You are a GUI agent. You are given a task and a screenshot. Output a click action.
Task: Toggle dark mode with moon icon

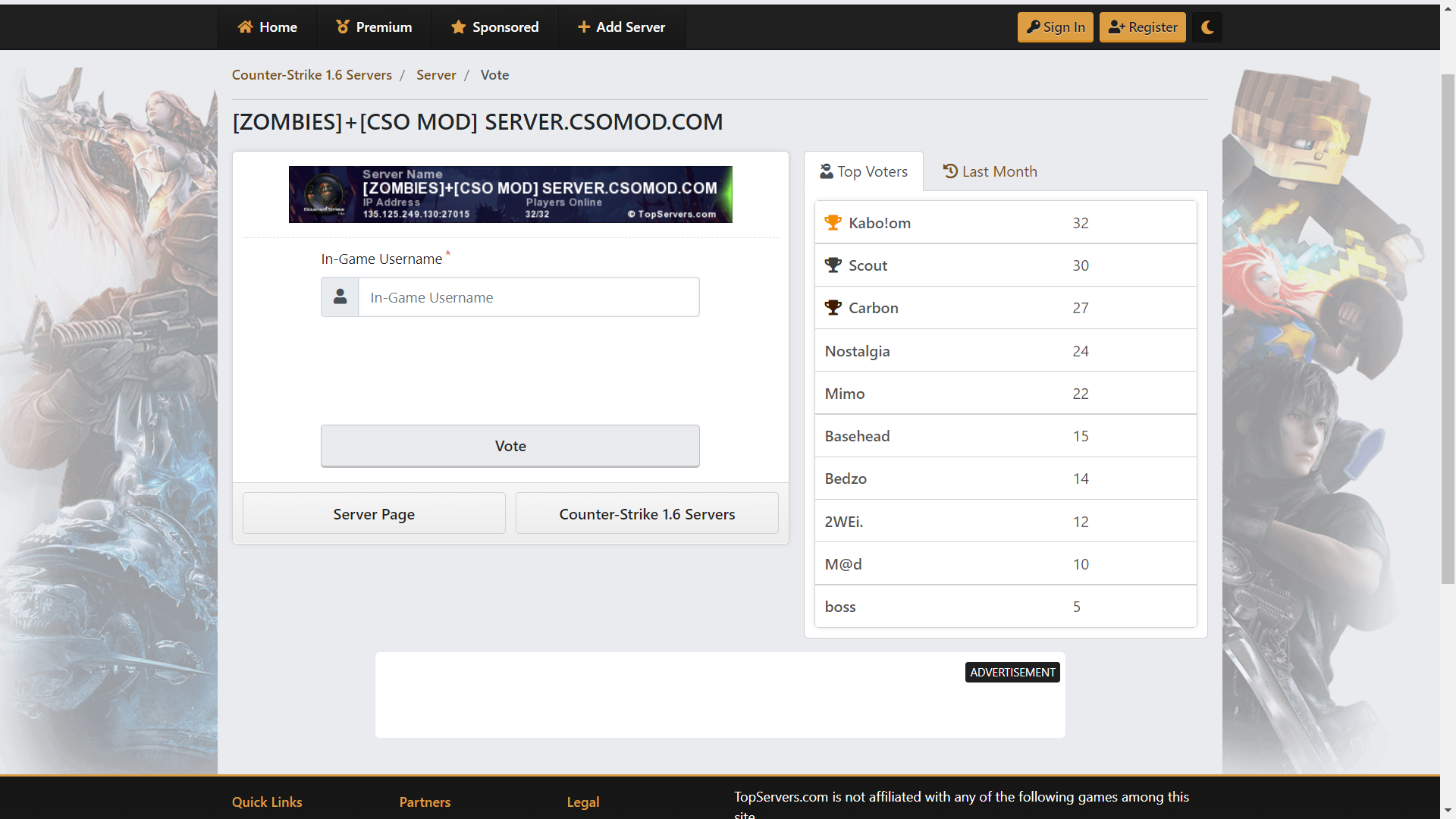(1207, 27)
